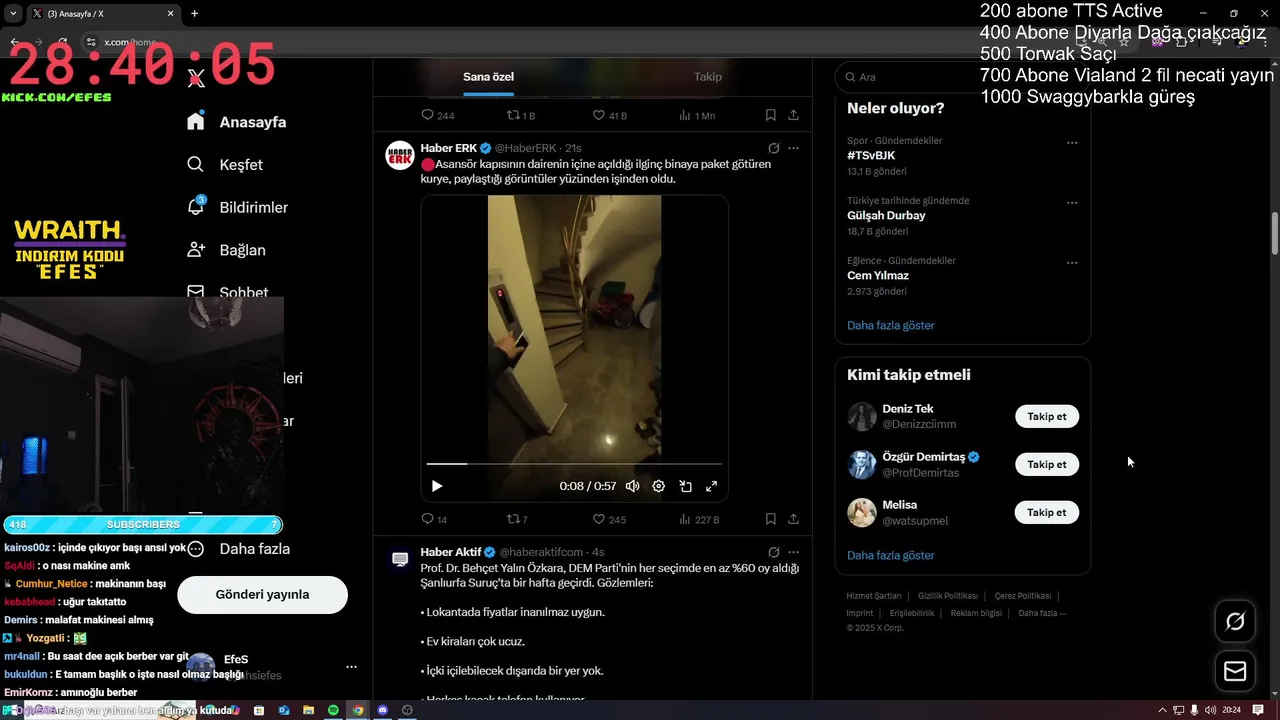Open system volume from tray

(1210, 710)
